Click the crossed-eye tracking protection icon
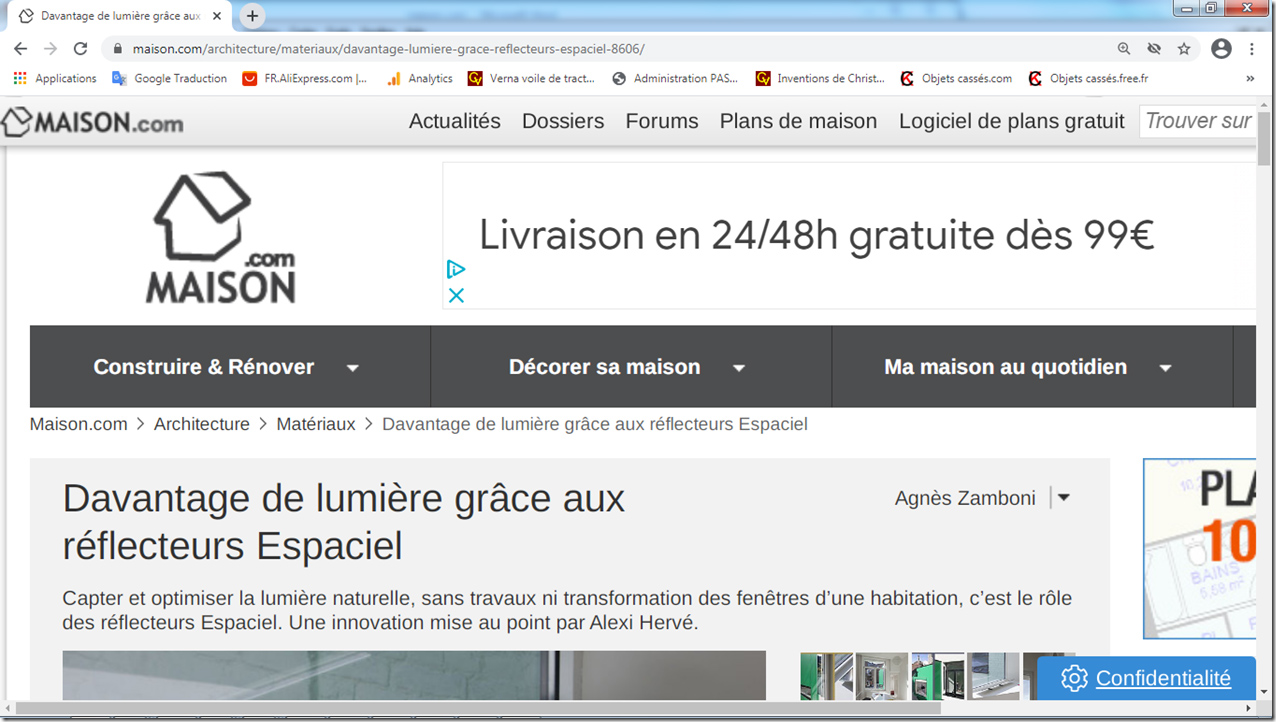This screenshot has width=1276, height=722. 1154,48
